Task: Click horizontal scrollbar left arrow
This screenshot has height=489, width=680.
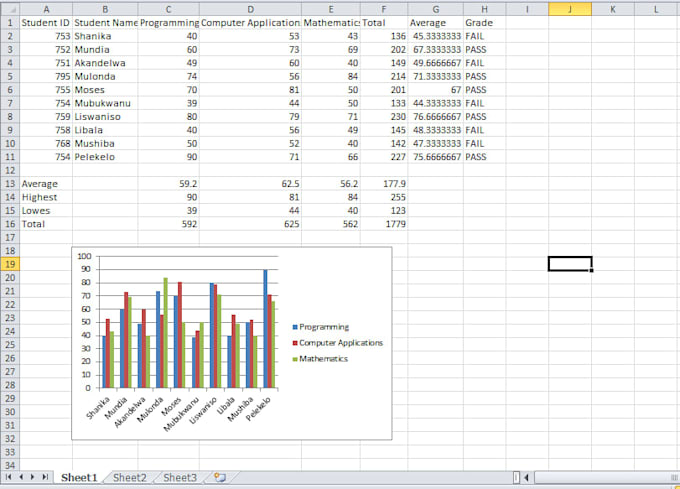Action: pyautogui.click(x=526, y=477)
